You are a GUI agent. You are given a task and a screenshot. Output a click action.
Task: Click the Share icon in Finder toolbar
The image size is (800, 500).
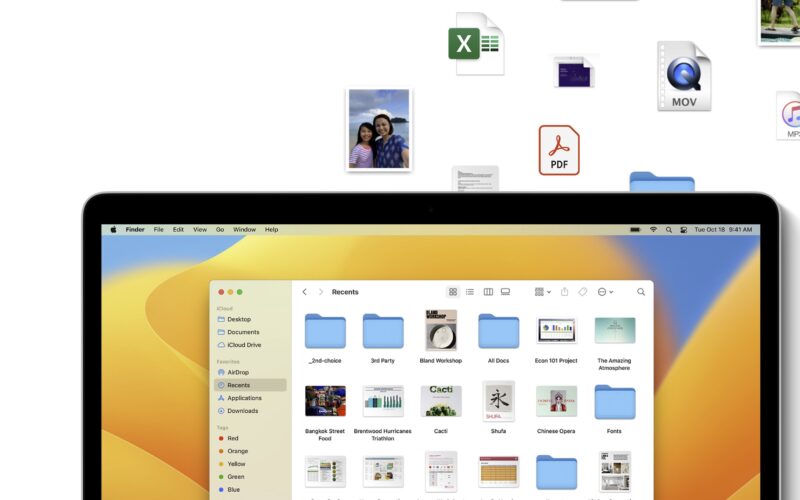pos(564,292)
